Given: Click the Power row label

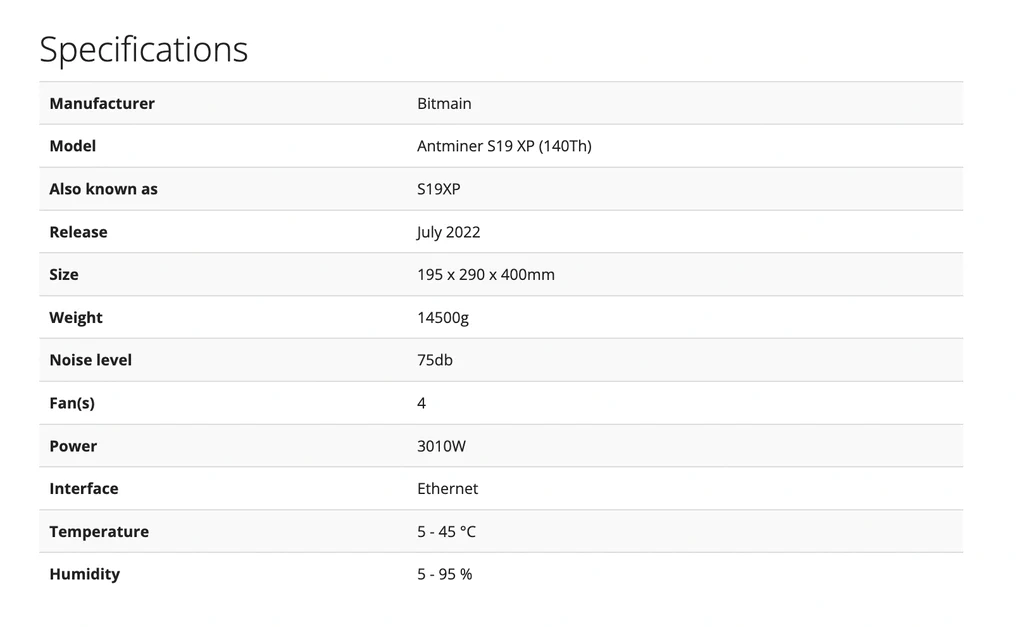Looking at the screenshot, I should [73, 446].
